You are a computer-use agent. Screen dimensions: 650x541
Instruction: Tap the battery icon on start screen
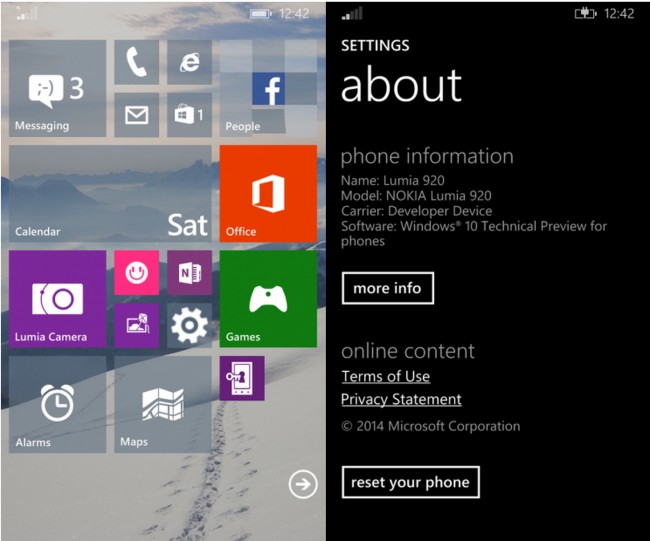261,14
